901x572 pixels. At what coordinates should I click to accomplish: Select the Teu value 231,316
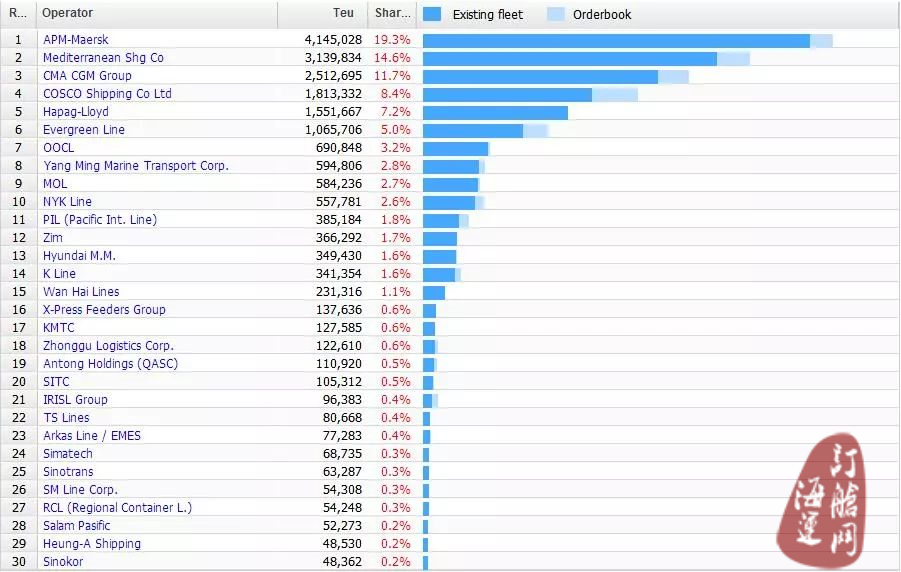339,292
